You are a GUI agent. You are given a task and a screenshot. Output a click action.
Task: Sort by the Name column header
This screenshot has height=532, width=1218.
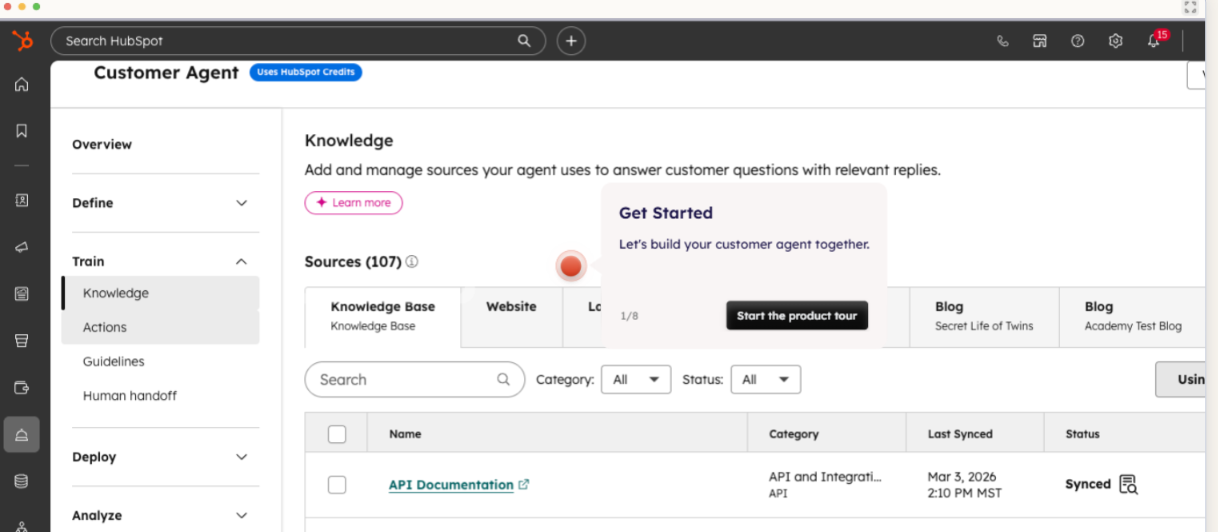click(405, 434)
